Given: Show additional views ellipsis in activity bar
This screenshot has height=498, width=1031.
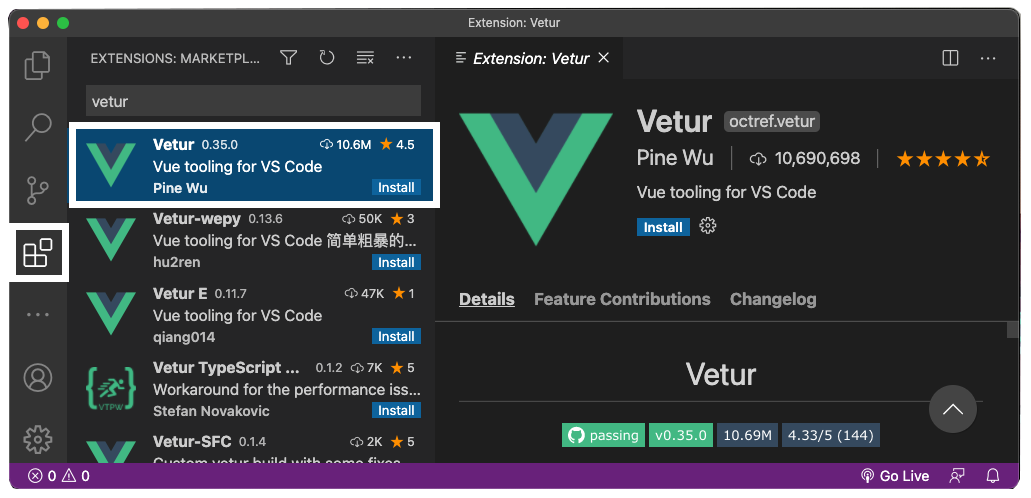Looking at the screenshot, I should 37,315.
